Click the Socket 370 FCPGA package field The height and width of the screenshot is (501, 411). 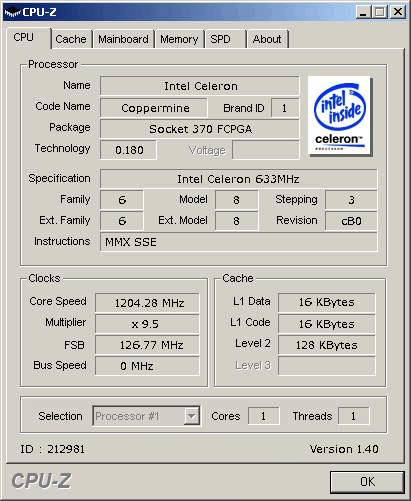tap(200, 129)
